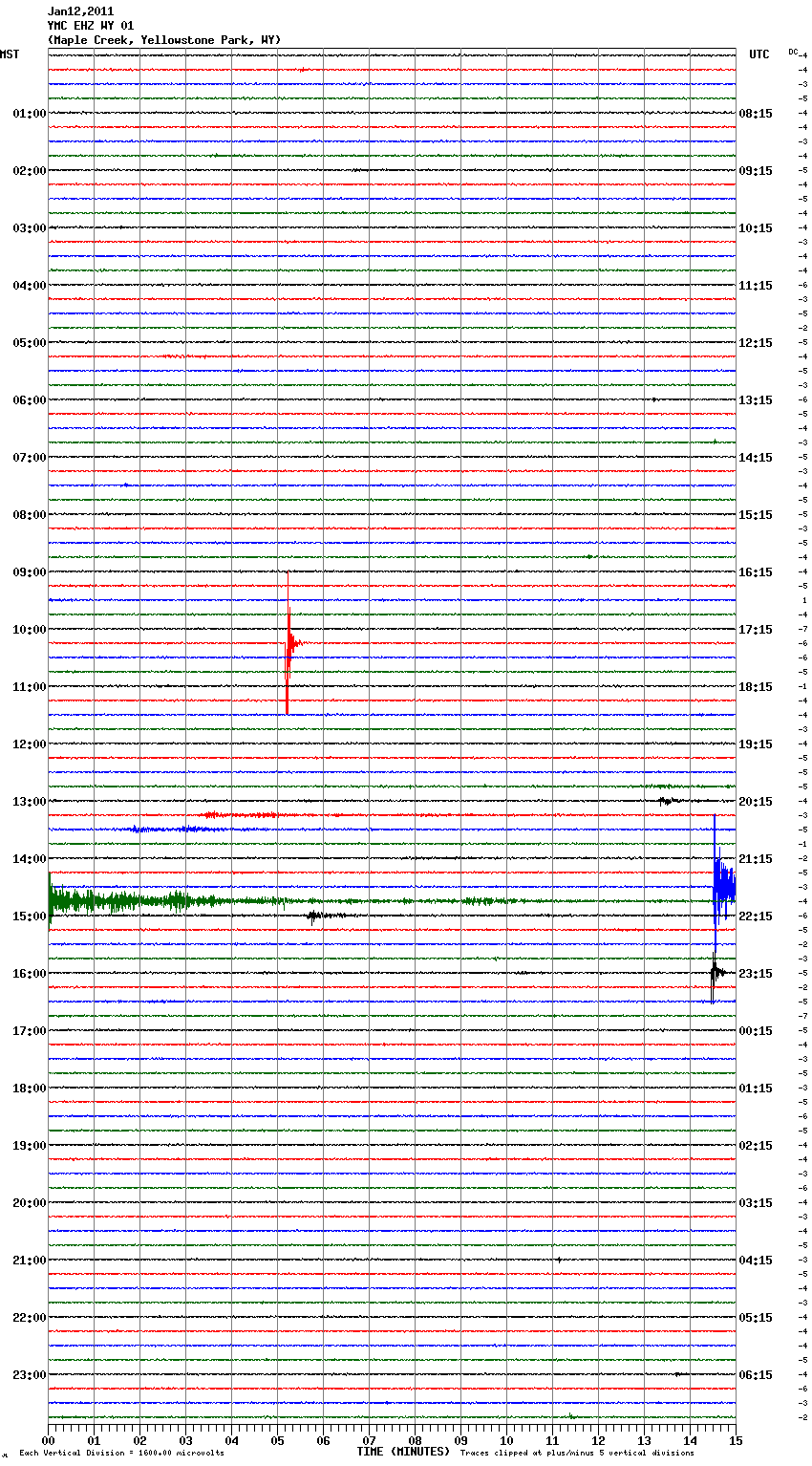Click 'Traces clipped at plus/minus 5 vertical divisions' note
Screen dimensions: 812x1466
coord(578,1454)
